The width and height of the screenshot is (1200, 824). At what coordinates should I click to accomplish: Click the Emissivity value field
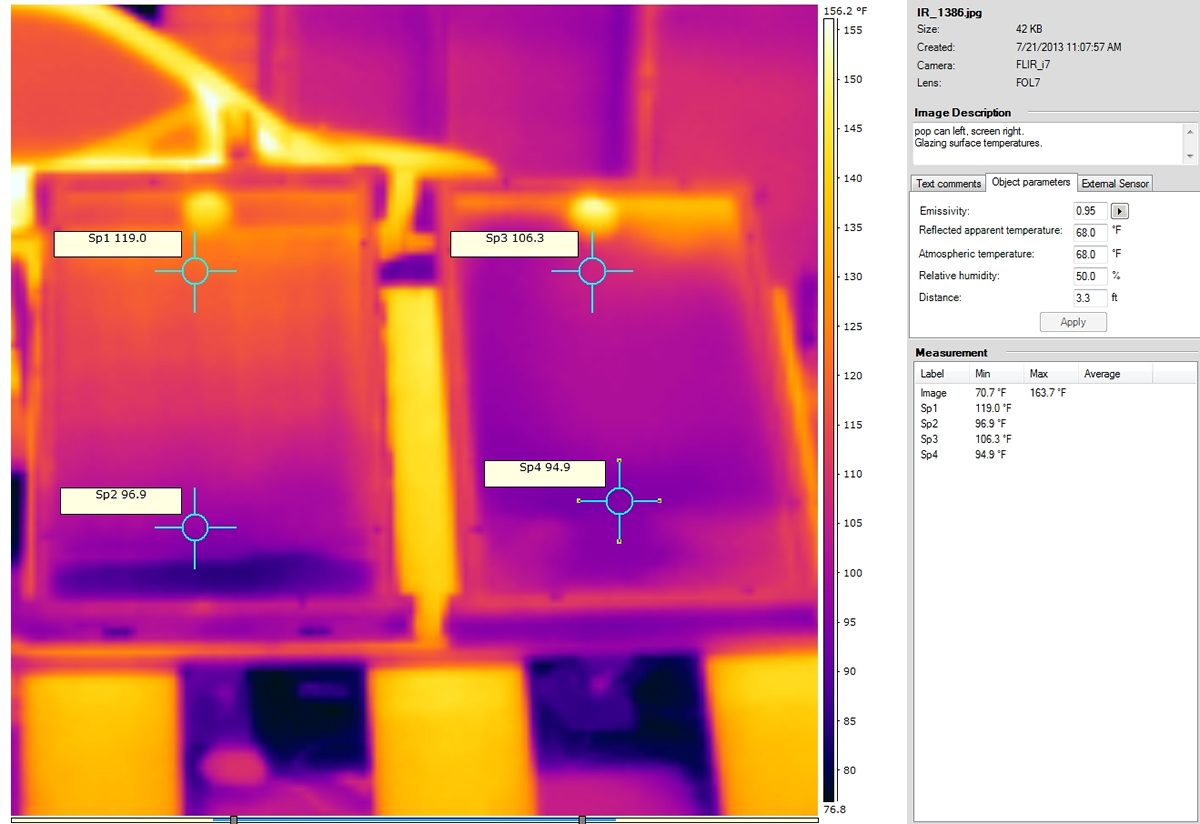point(1089,211)
